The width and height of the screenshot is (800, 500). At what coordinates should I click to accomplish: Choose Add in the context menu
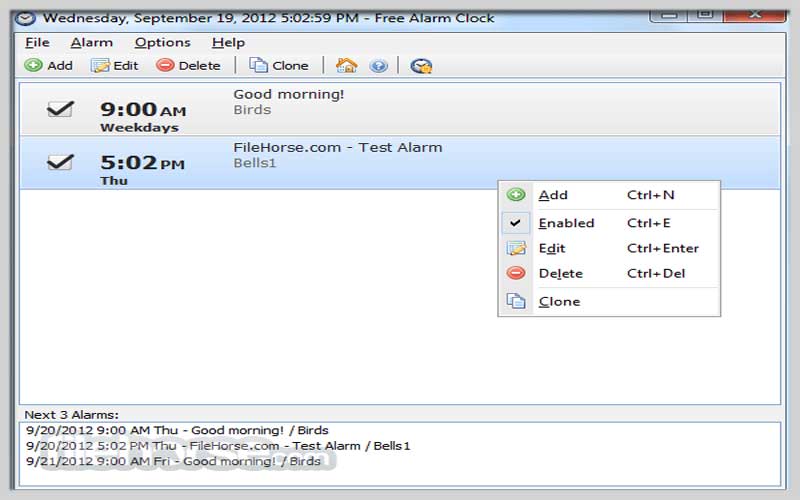(609, 195)
